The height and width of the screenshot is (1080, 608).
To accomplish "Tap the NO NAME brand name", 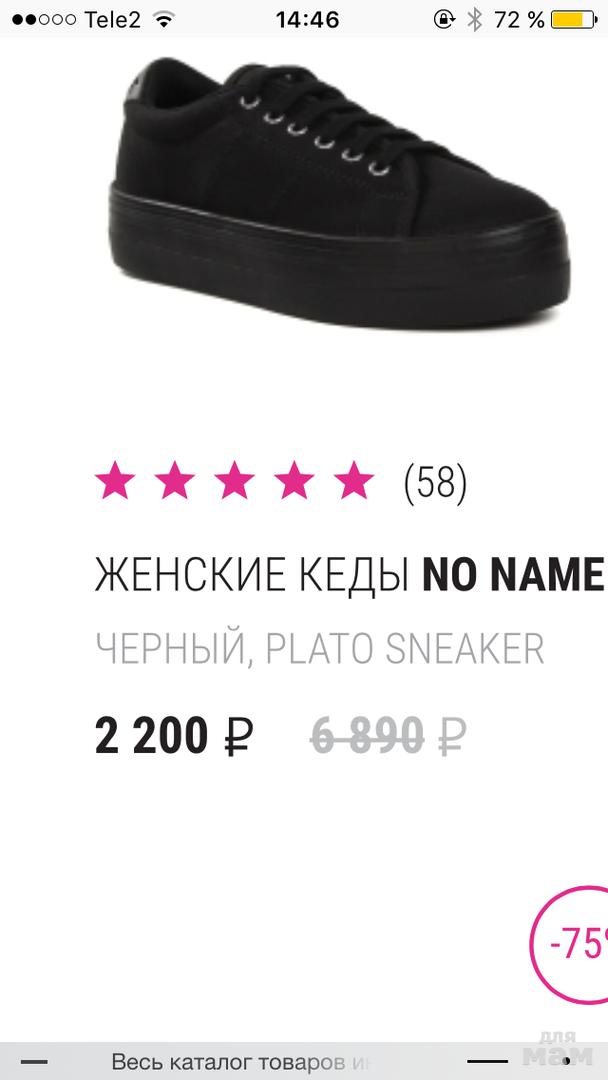I will [513, 575].
